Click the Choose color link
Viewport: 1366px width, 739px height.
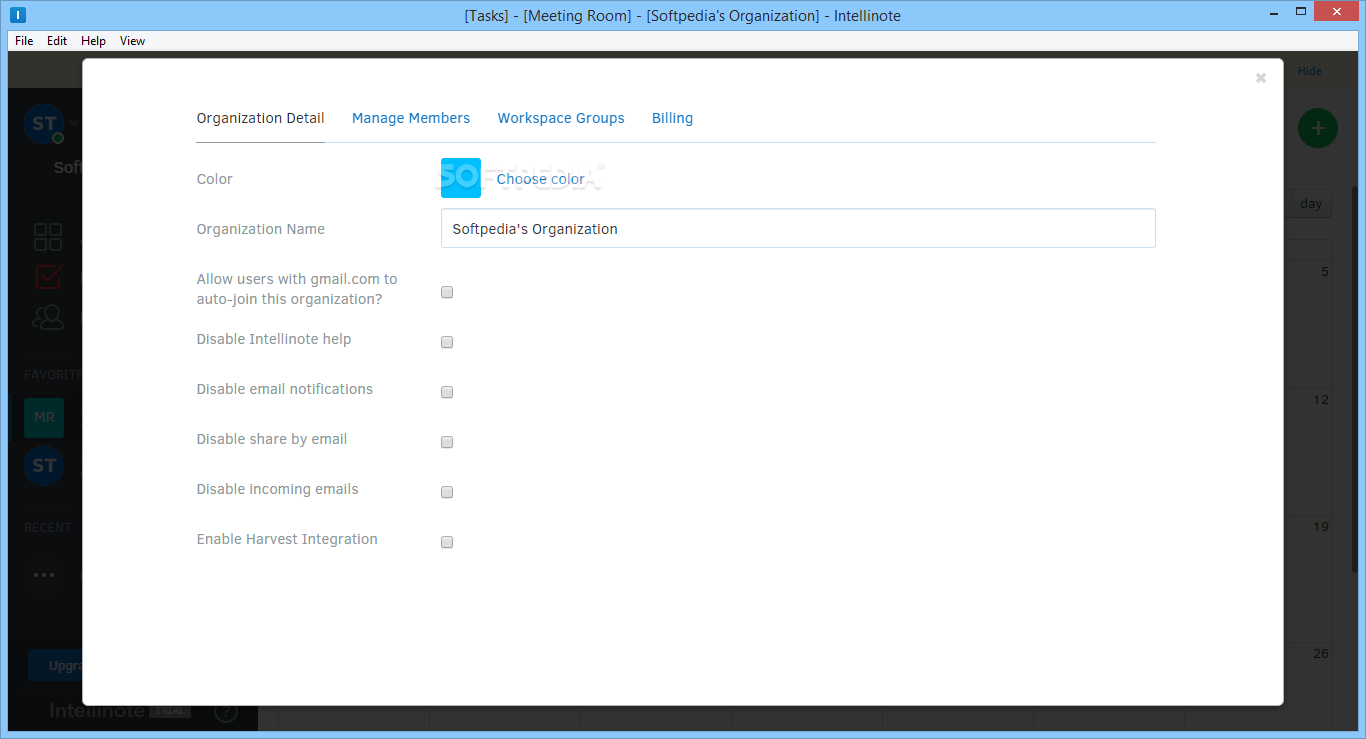pyautogui.click(x=541, y=179)
